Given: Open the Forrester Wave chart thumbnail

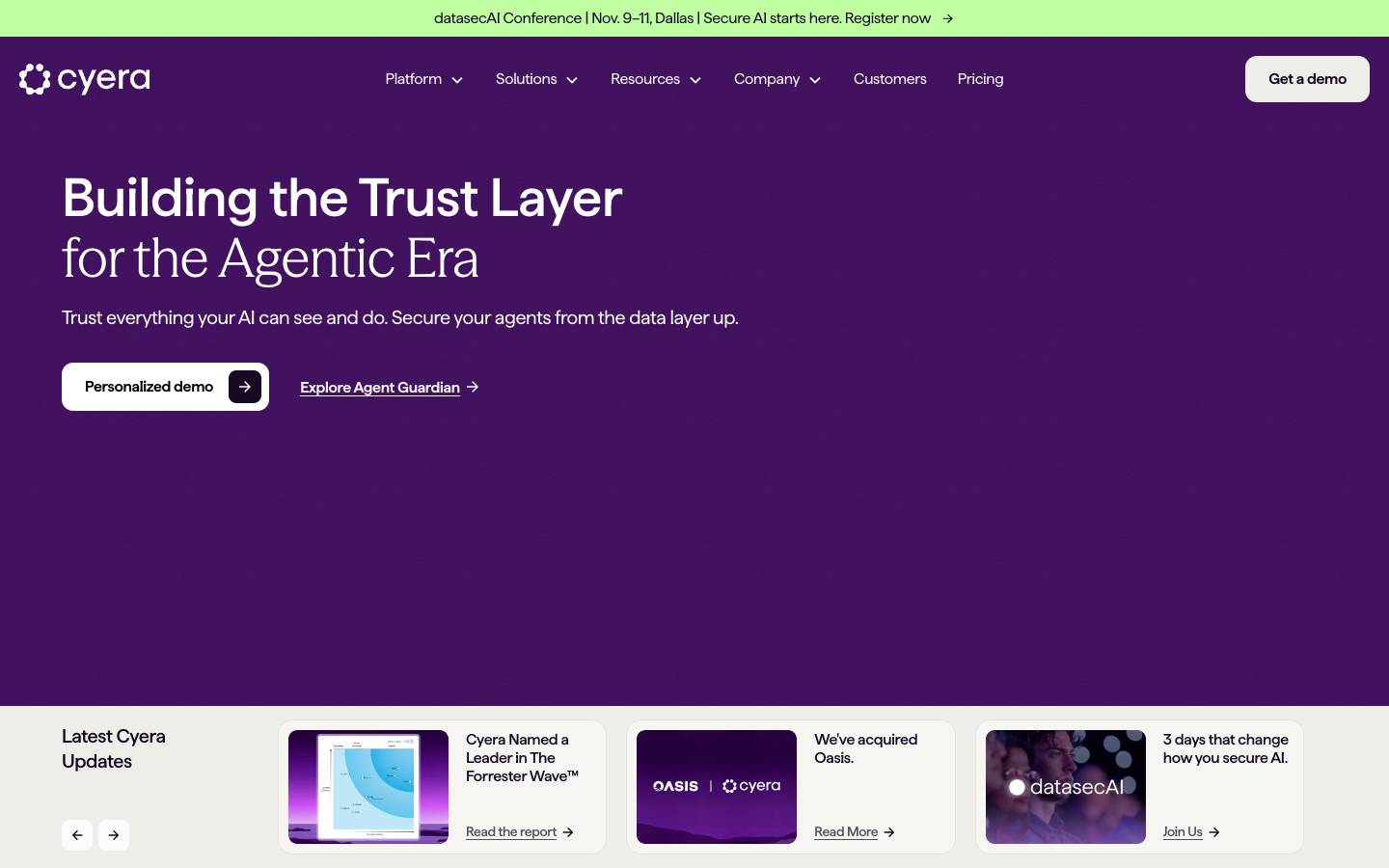Looking at the screenshot, I should [x=368, y=787].
